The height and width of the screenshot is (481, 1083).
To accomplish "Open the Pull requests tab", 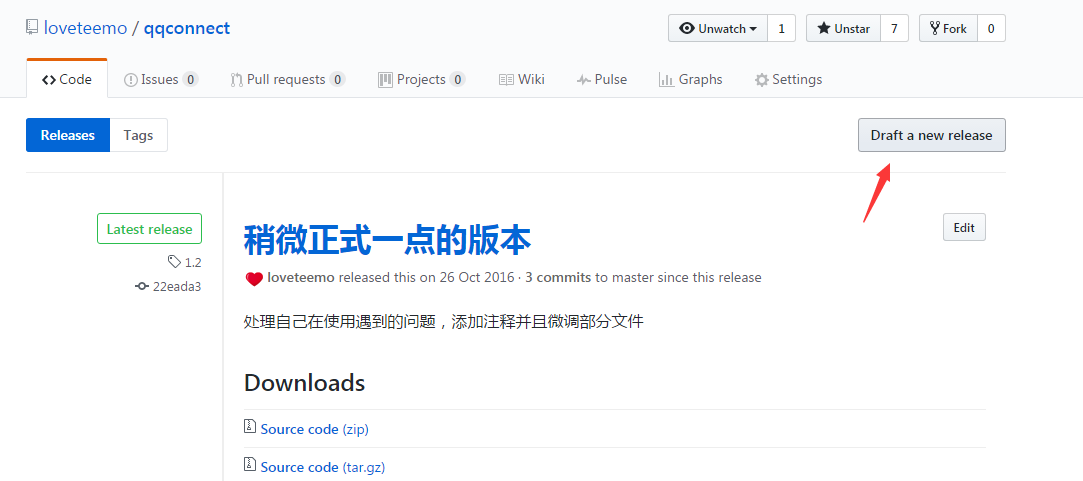I will [x=287, y=79].
